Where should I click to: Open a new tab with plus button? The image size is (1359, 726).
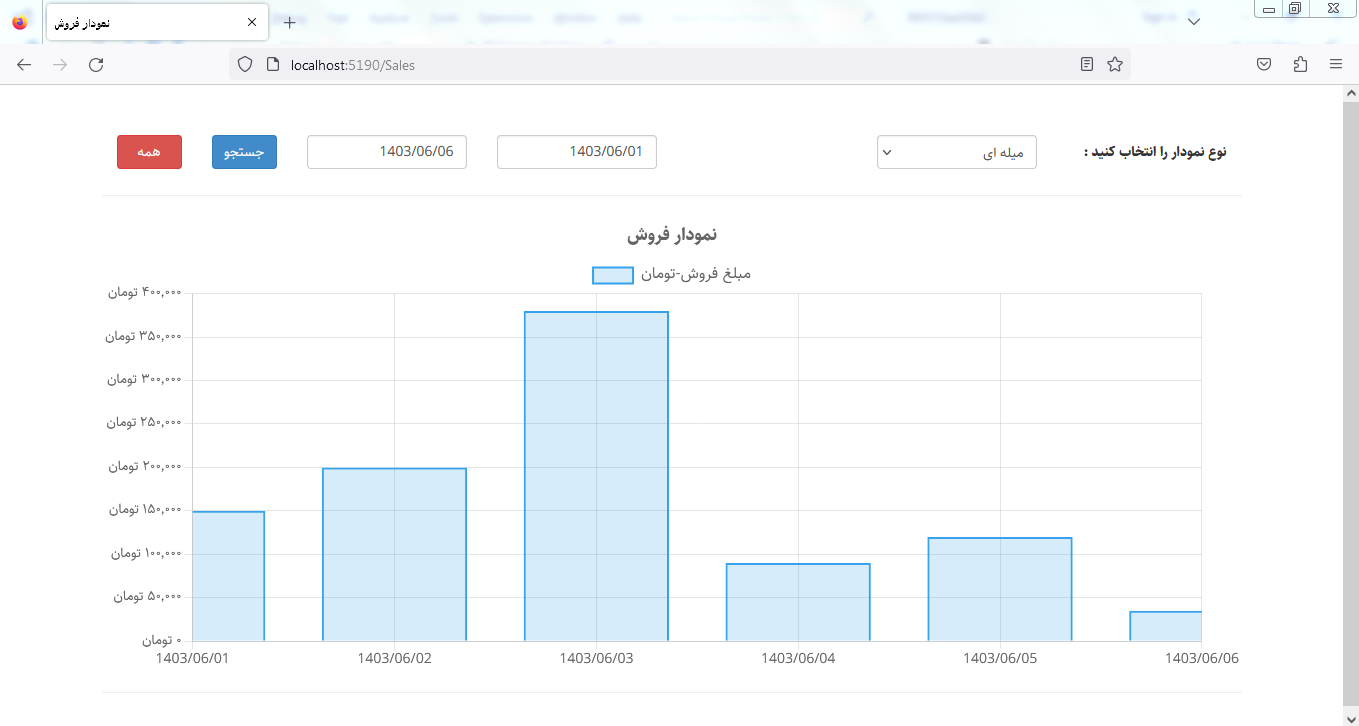pos(289,22)
